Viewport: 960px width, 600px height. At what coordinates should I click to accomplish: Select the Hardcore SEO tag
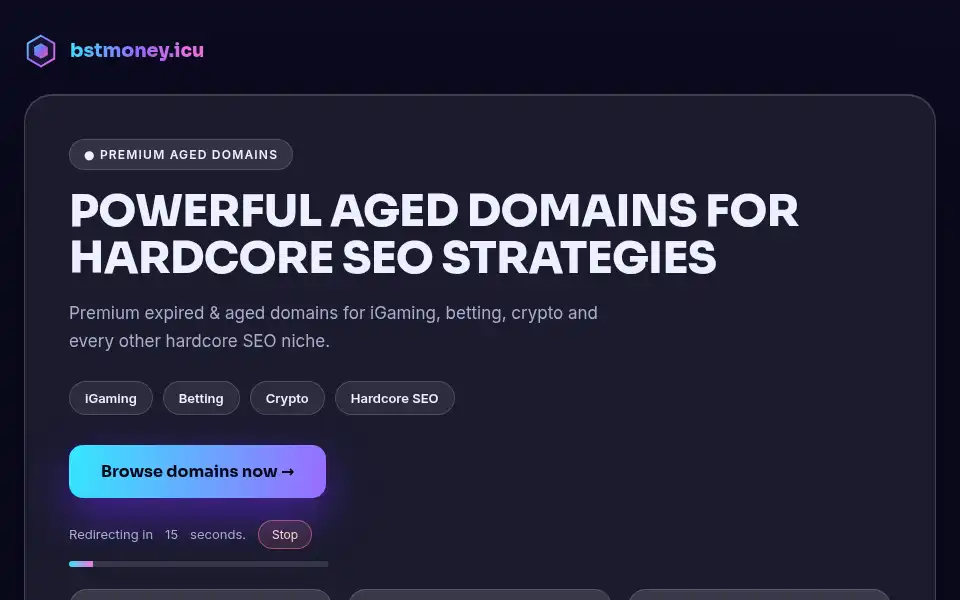click(x=394, y=398)
